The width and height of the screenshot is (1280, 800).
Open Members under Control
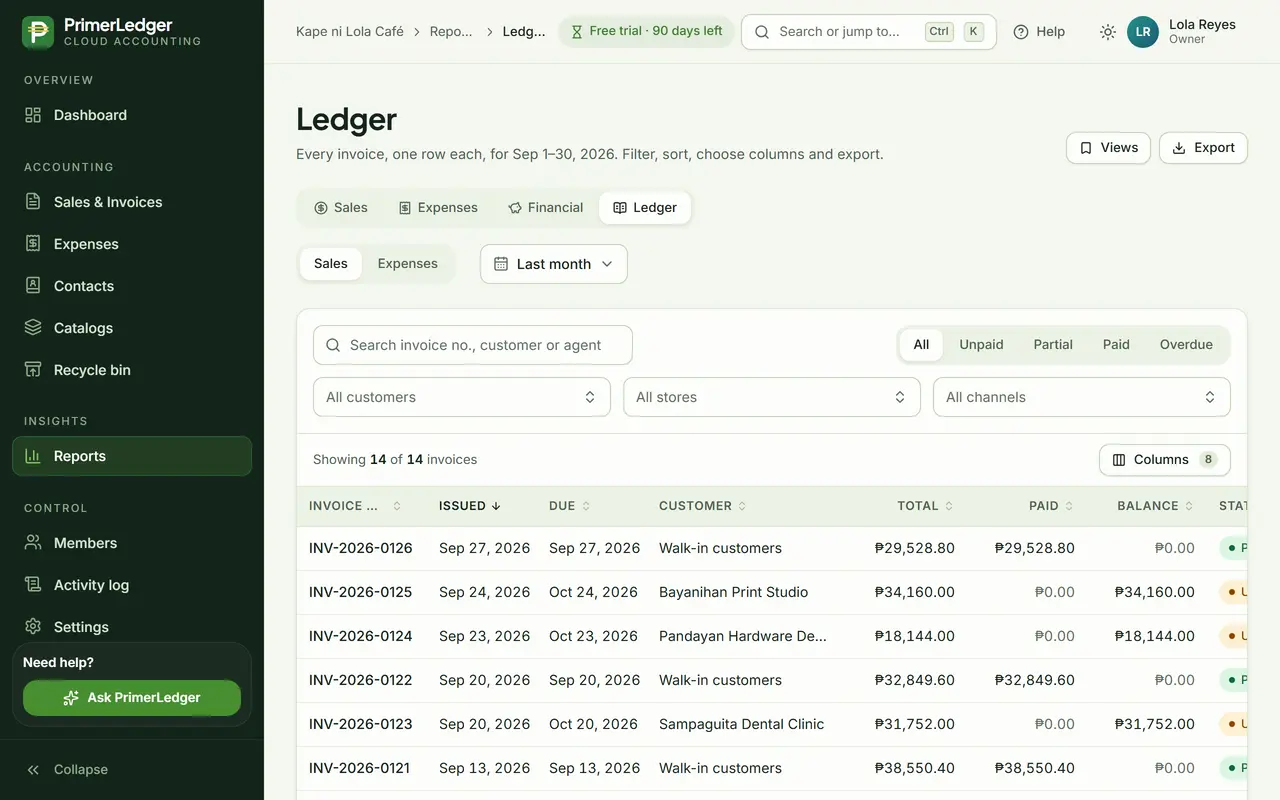click(x=132, y=543)
